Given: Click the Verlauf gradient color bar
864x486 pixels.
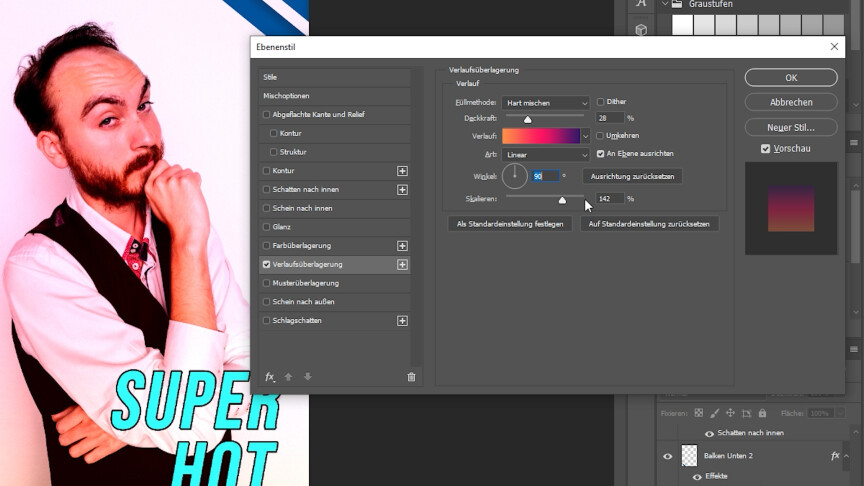Looking at the screenshot, I should (540, 136).
